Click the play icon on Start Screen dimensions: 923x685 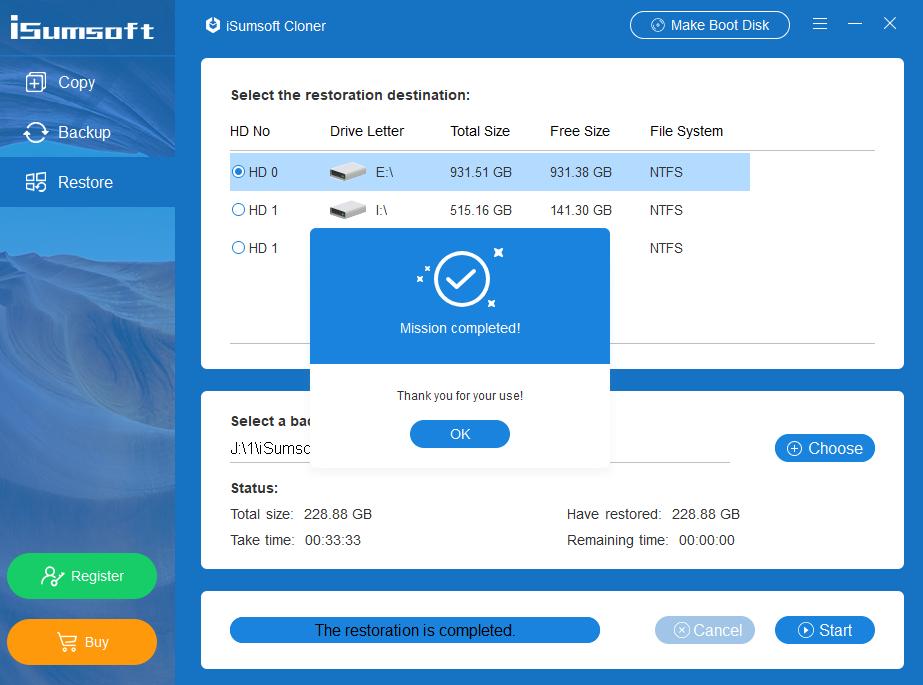click(x=805, y=630)
